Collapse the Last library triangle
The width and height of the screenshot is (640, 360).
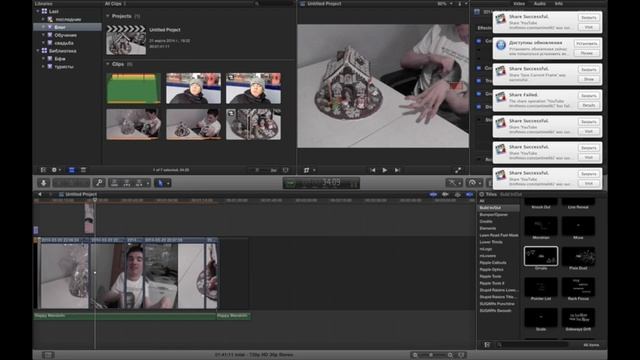tap(38, 11)
